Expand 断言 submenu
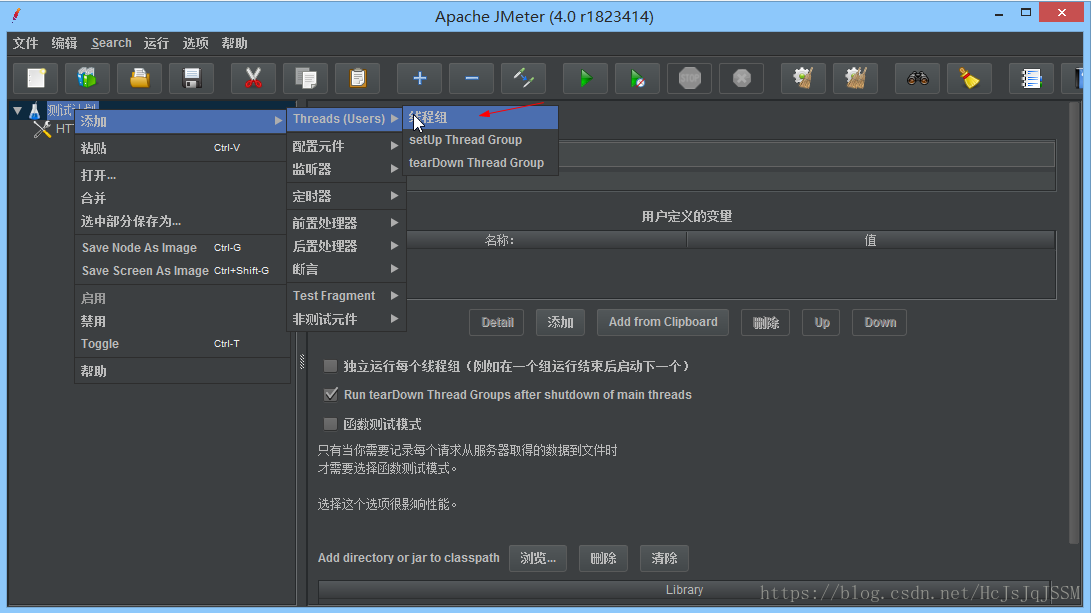Image resolution: width=1091 pixels, height=613 pixels. (346, 269)
